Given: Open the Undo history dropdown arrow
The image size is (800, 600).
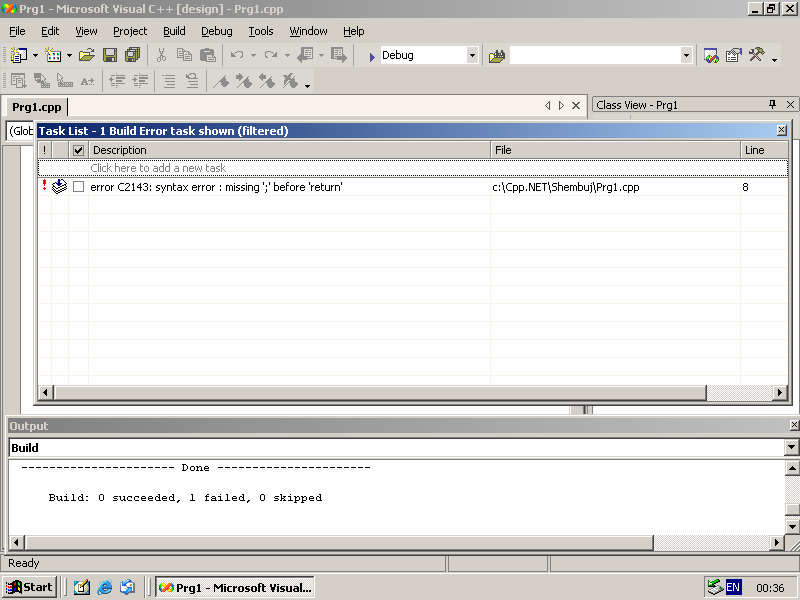Looking at the screenshot, I should pyautogui.click(x=253, y=55).
